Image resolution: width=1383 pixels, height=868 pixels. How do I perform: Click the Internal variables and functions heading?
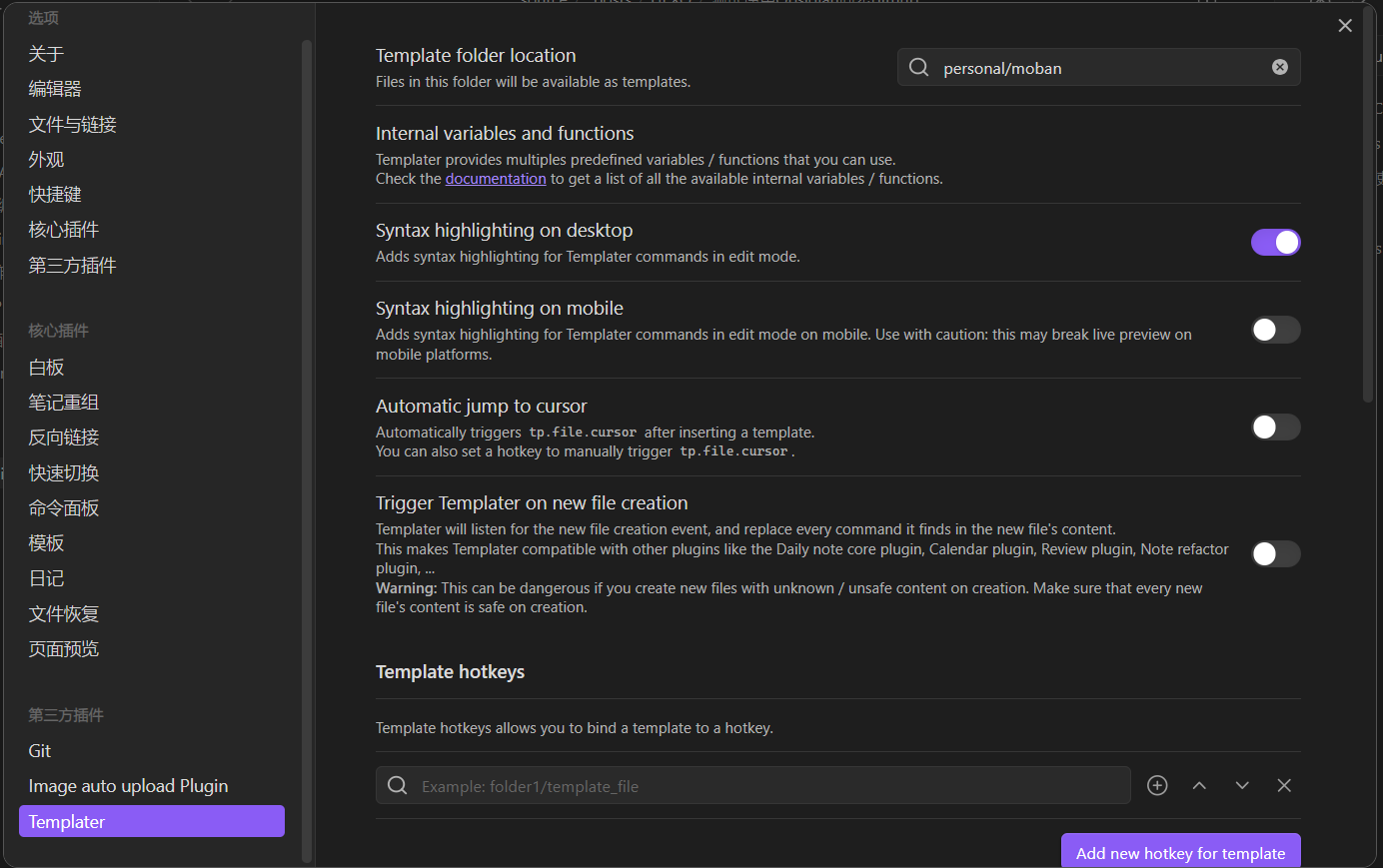[x=505, y=133]
